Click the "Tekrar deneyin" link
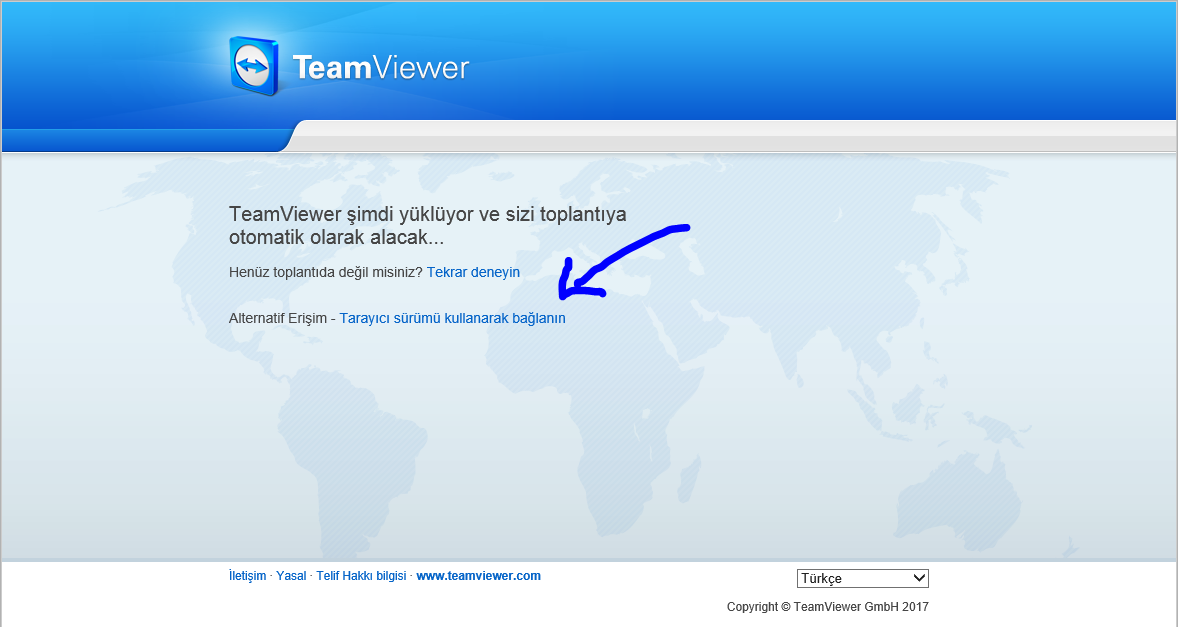 coord(473,272)
